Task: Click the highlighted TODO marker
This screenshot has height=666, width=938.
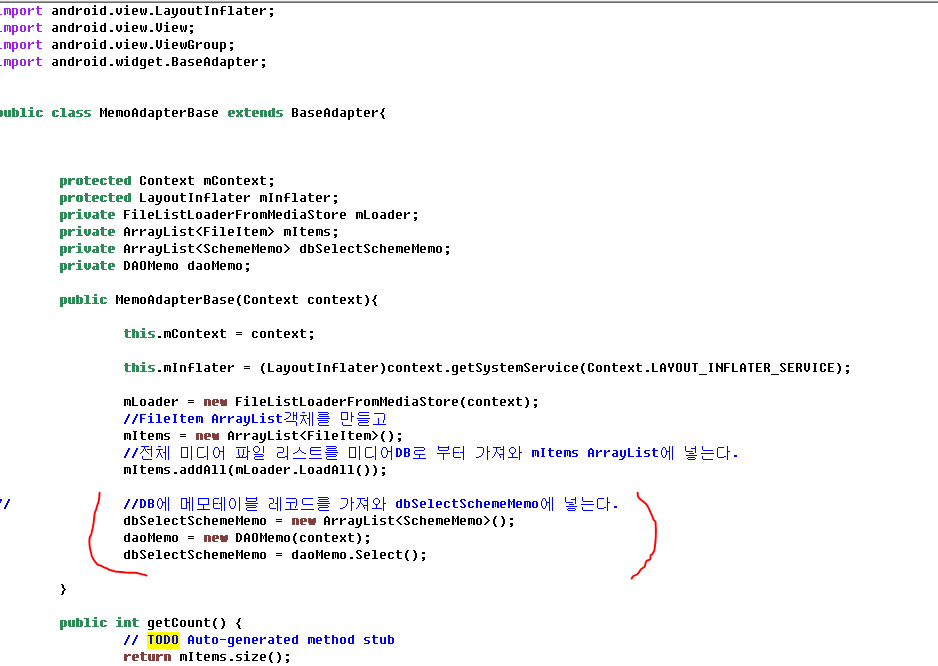Action: 163,640
